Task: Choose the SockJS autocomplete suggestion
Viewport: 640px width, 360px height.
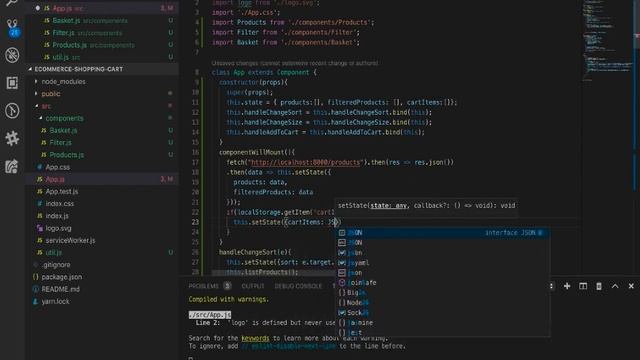Action: pyautogui.click(x=442, y=313)
